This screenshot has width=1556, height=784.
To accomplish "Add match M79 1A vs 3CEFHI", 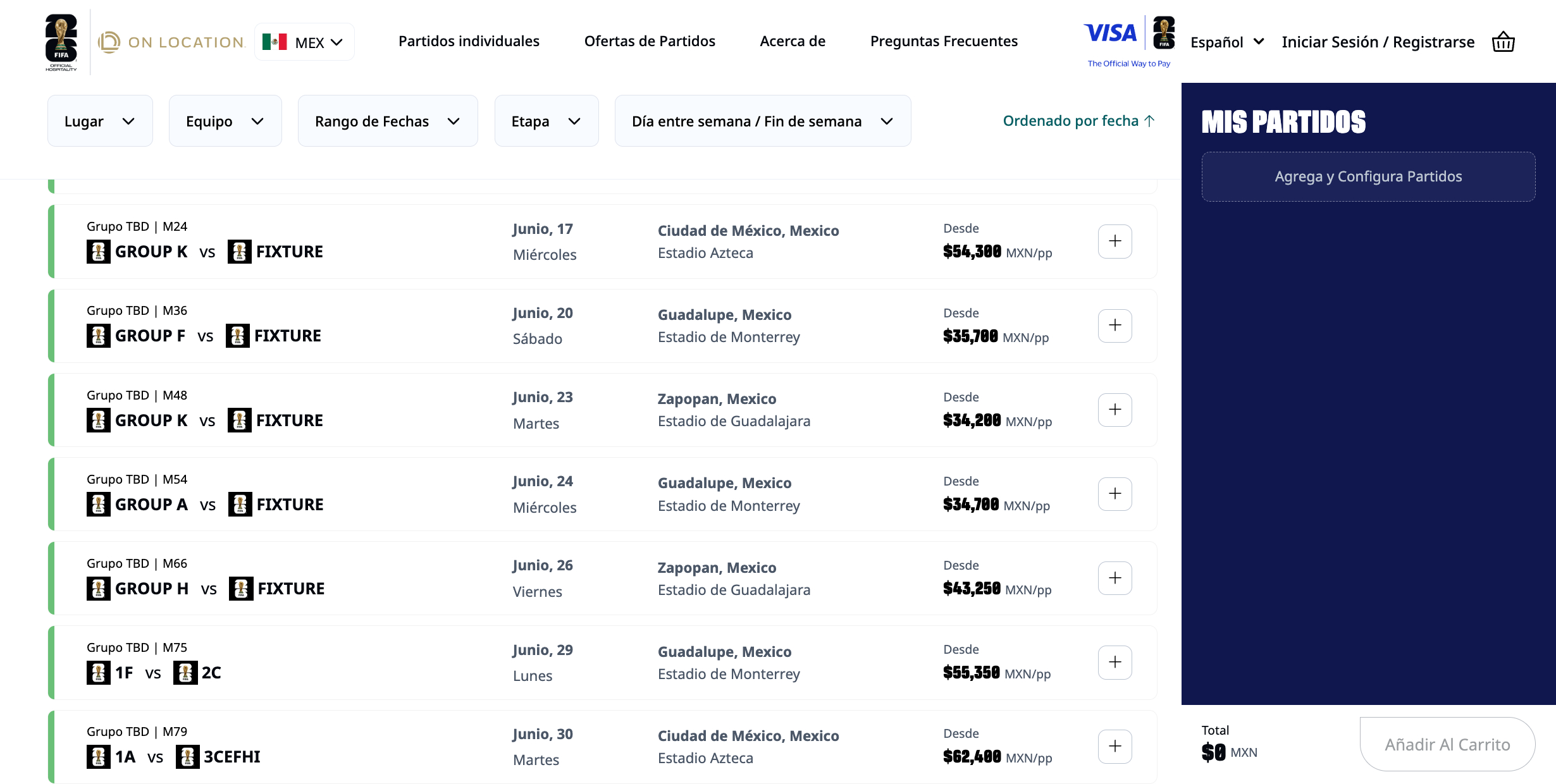I will (x=1115, y=747).
